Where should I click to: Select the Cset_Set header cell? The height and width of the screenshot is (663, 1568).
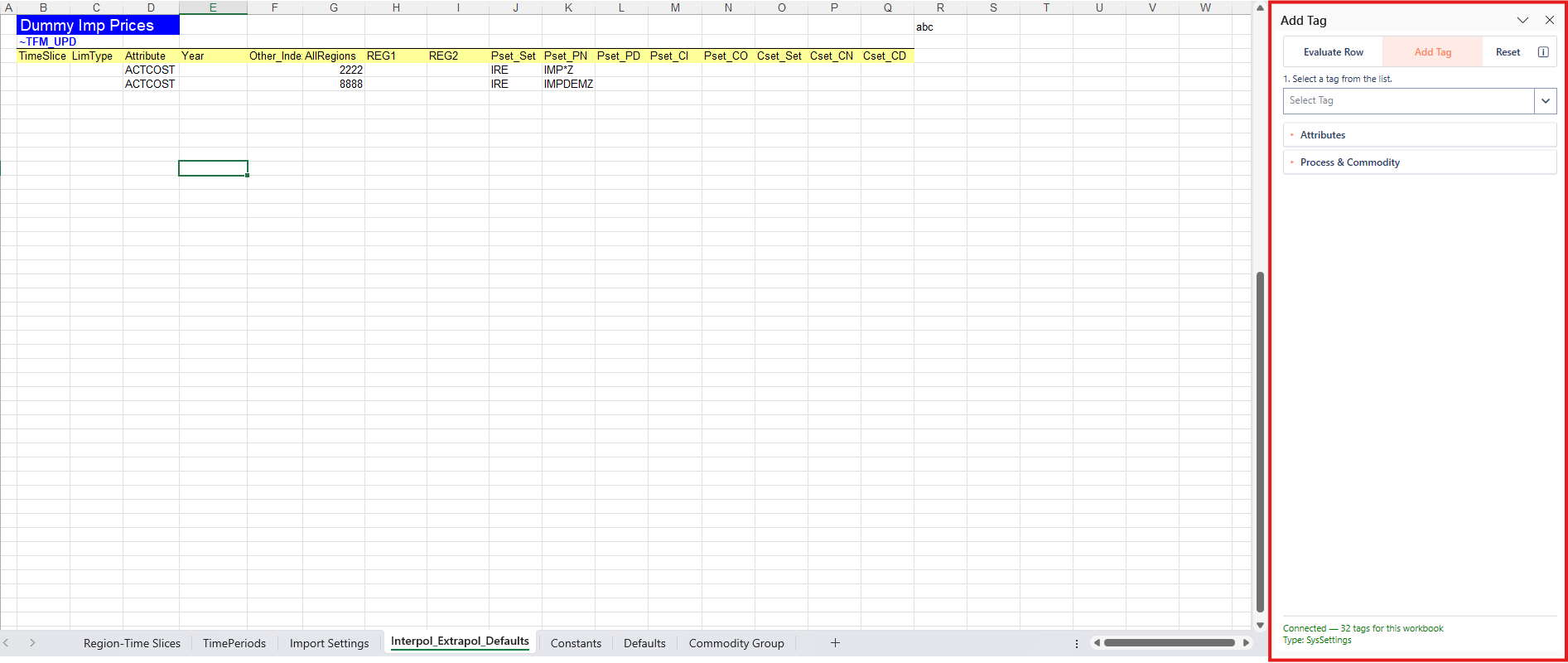pos(781,56)
